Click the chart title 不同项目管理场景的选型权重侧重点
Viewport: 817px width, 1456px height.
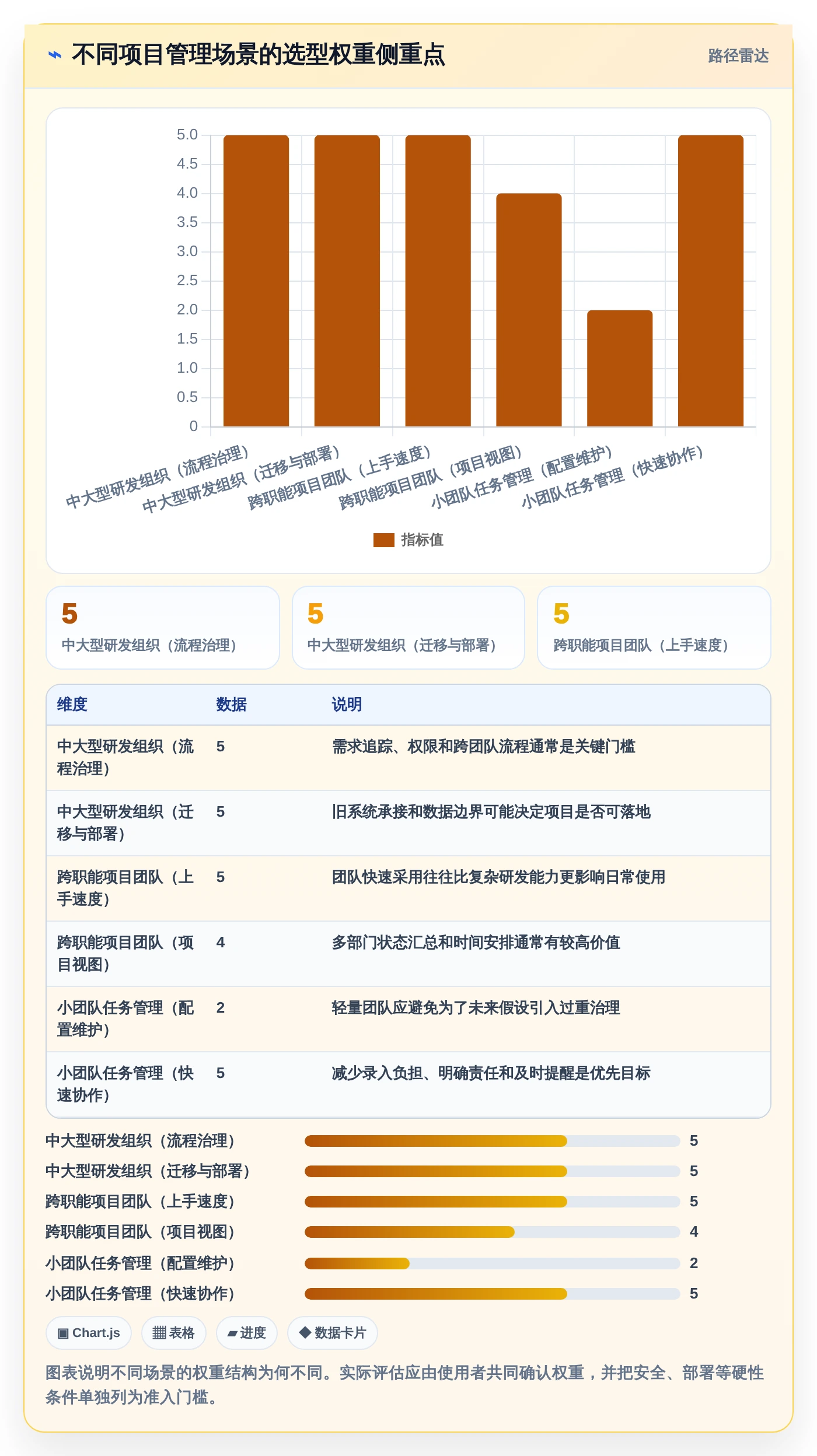(259, 55)
